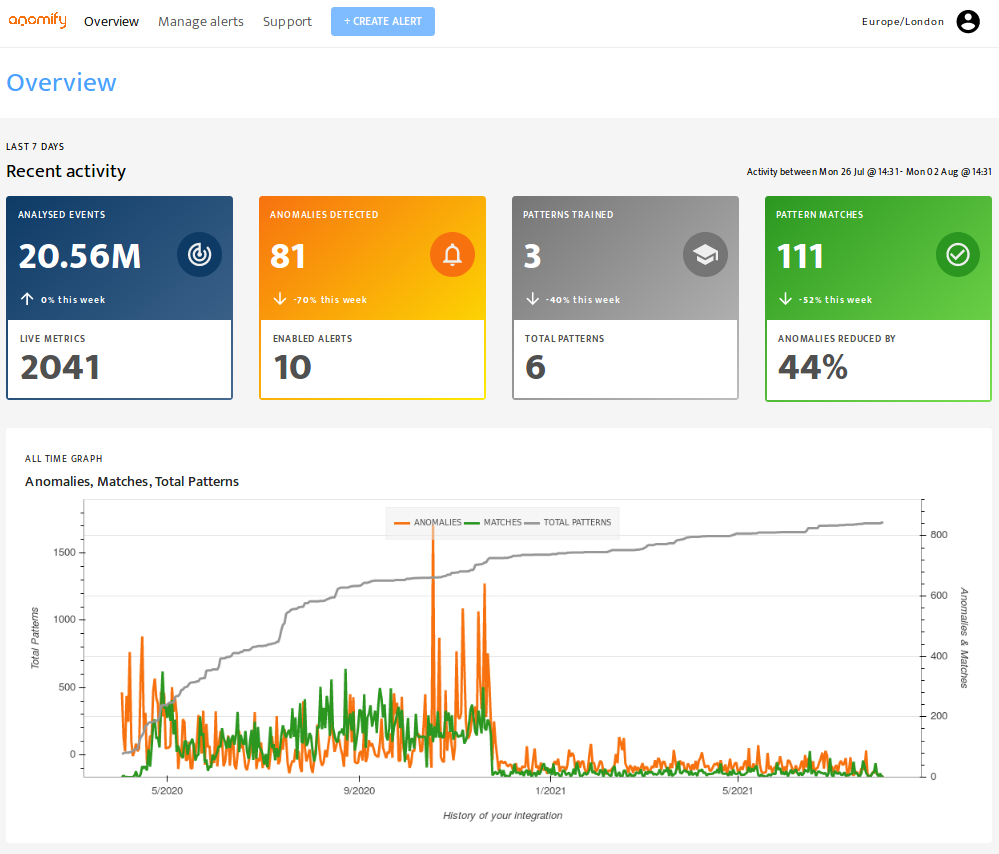Click the 5/2021 x-axis tick label
The image size is (999, 854).
[x=738, y=791]
